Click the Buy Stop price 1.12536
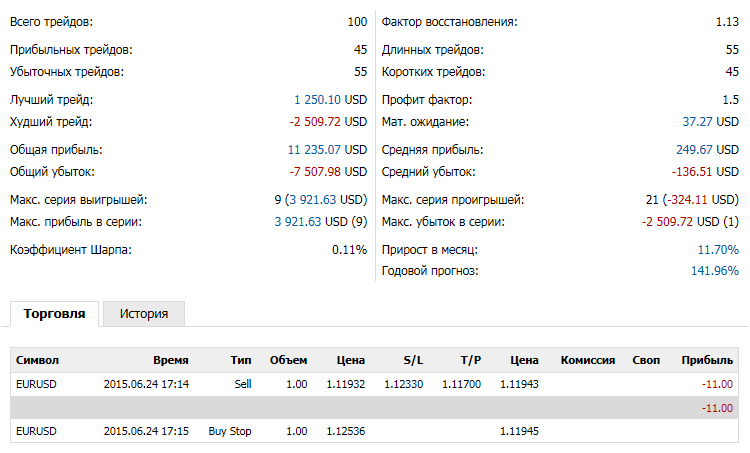This screenshot has height=453, width=750. (345, 431)
